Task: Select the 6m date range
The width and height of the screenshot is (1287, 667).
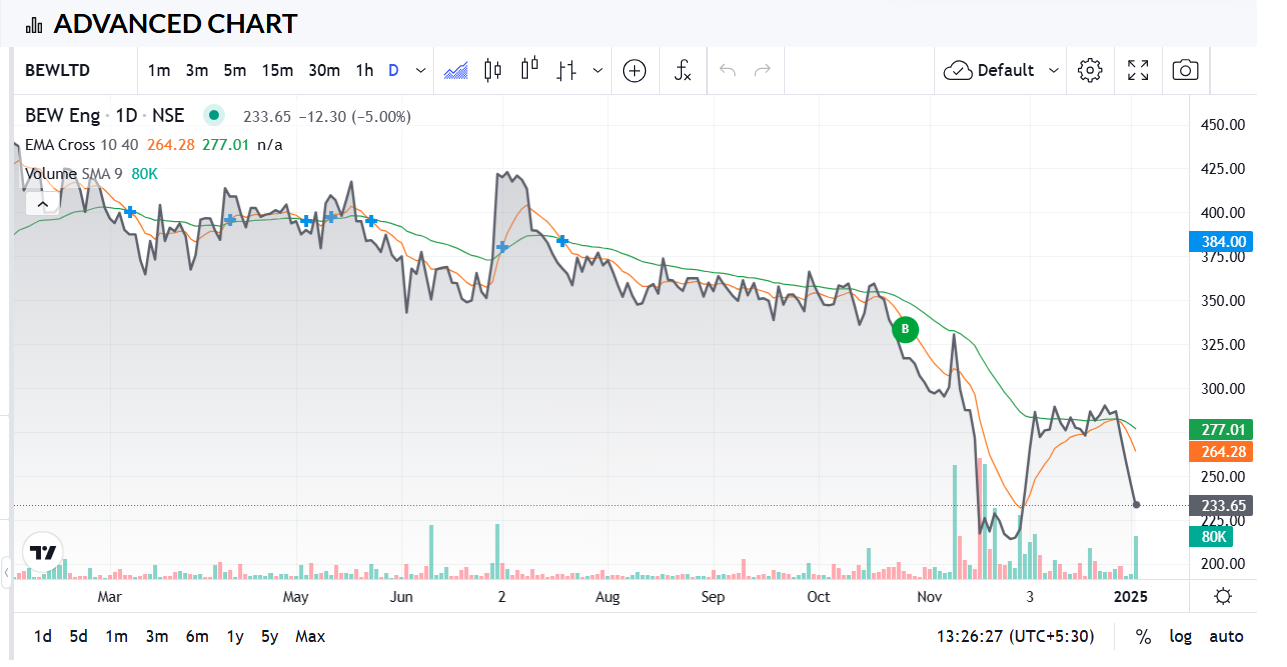Action: [197, 636]
